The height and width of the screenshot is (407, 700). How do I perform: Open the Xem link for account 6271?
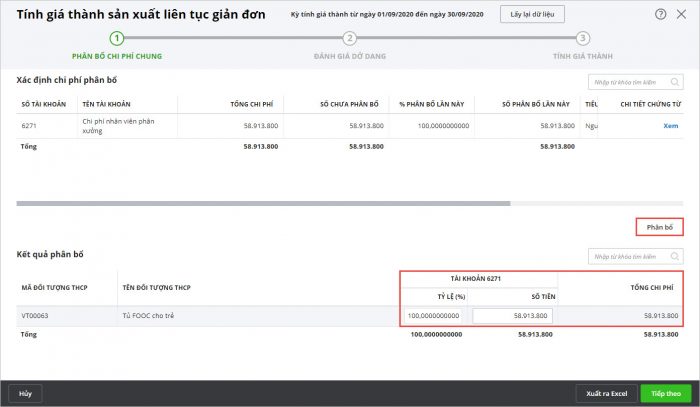tap(670, 127)
